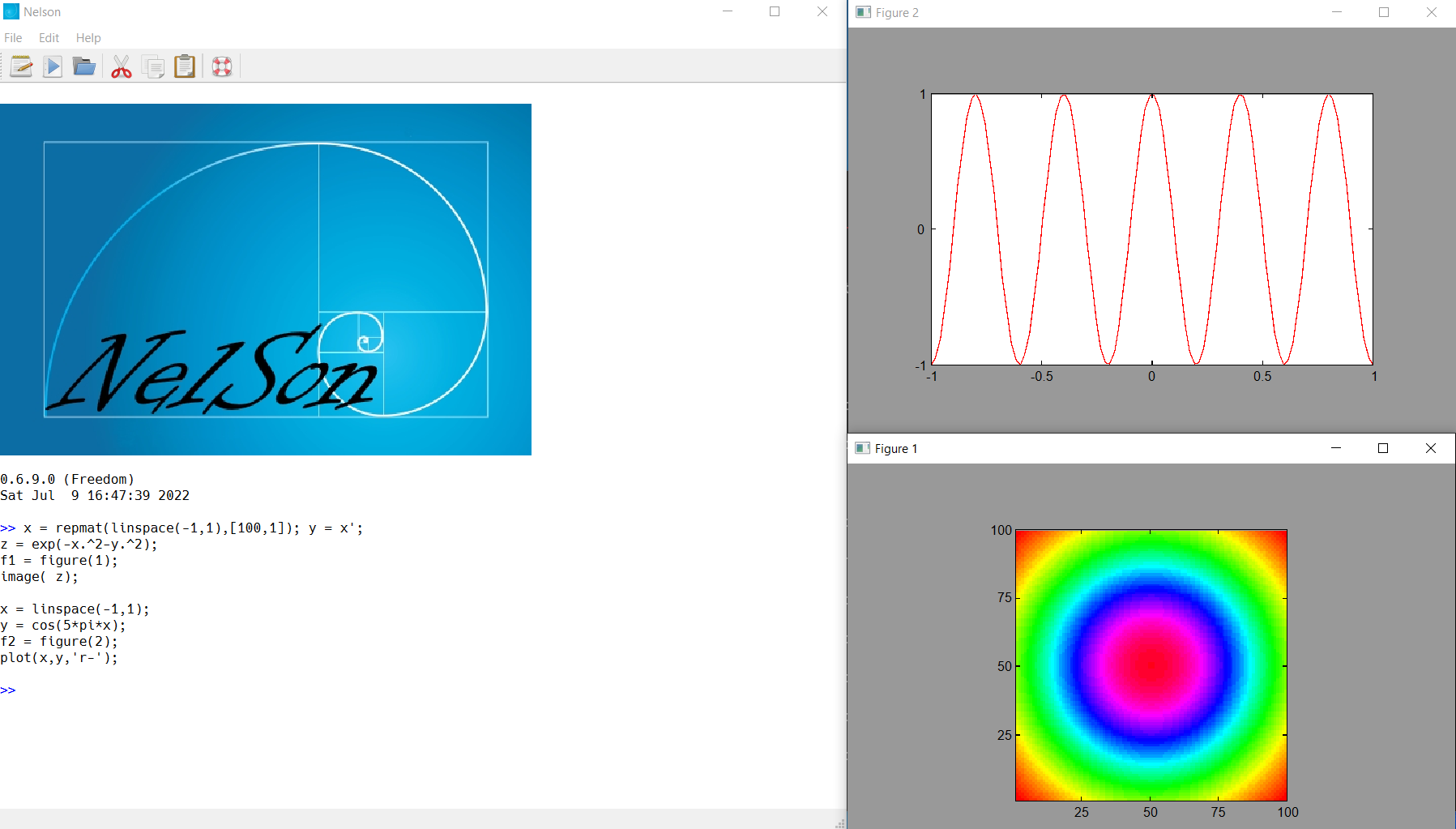Open the Edit menu
The height and width of the screenshot is (829, 1456).
click(x=49, y=38)
